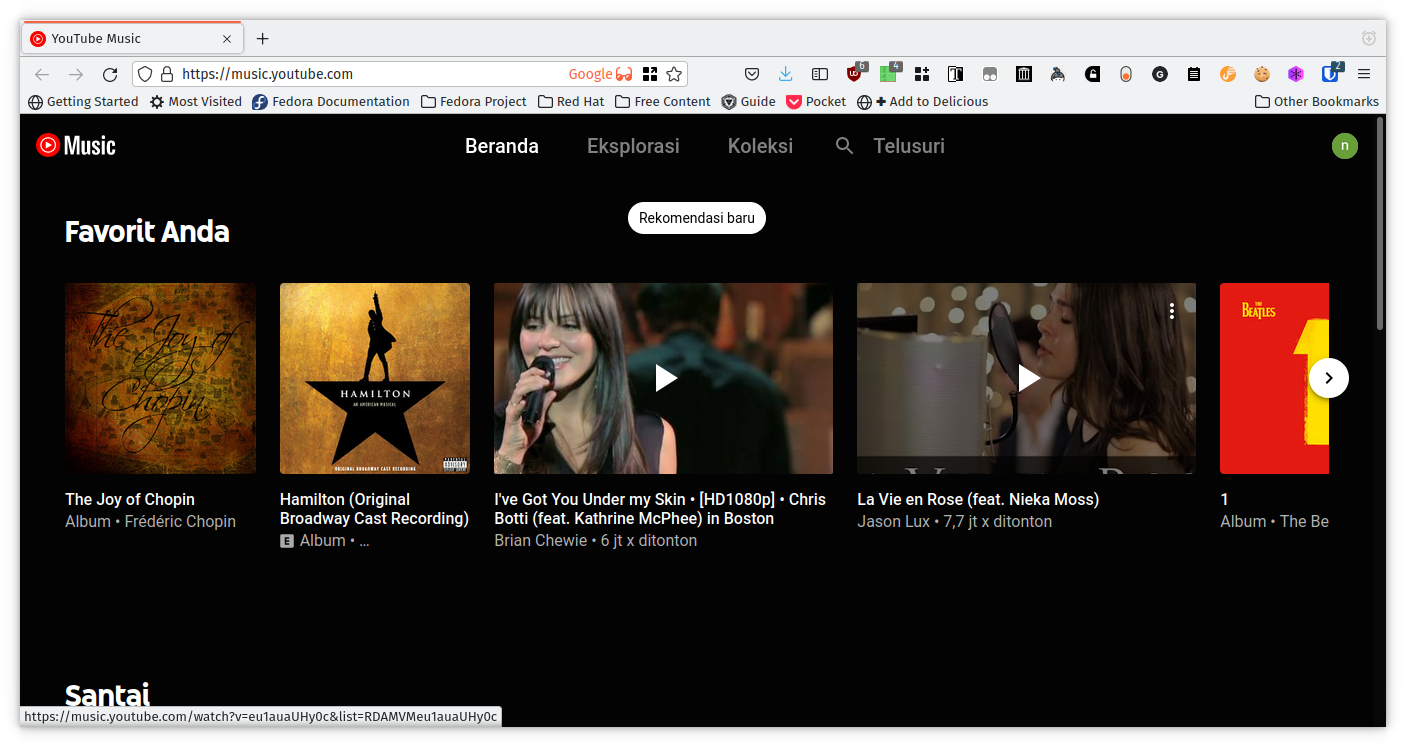The height and width of the screenshot is (747, 1406).
Task: Open the black G circle extension
Action: [1160, 74]
